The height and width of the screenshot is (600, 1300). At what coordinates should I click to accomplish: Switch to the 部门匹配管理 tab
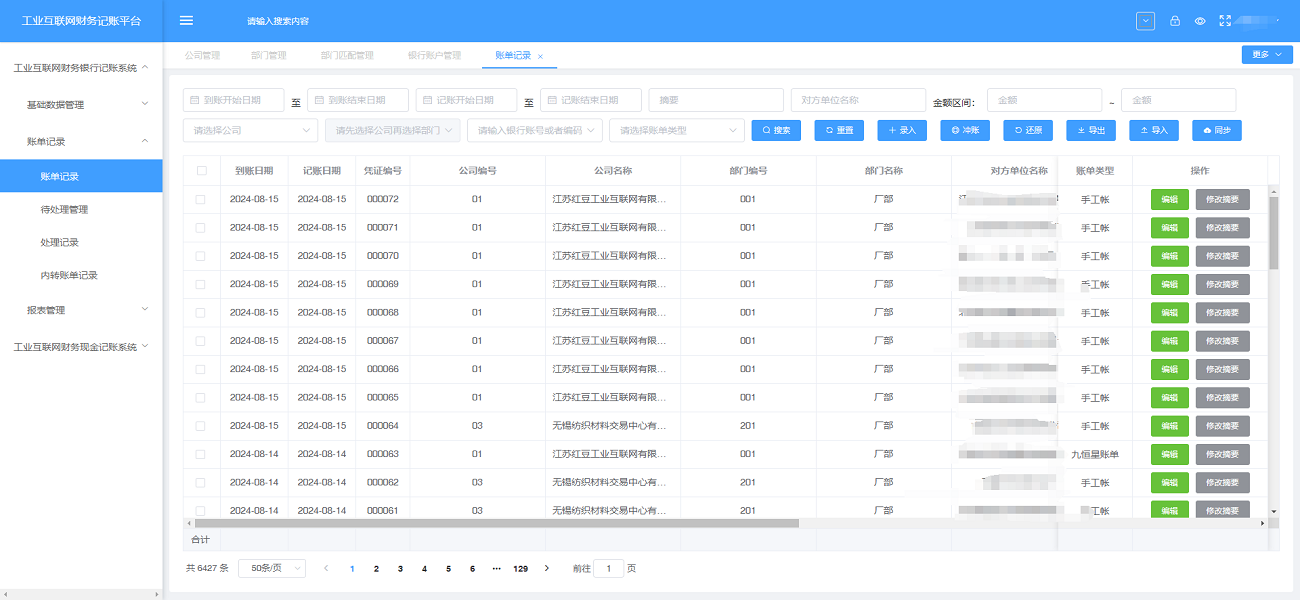[347, 55]
